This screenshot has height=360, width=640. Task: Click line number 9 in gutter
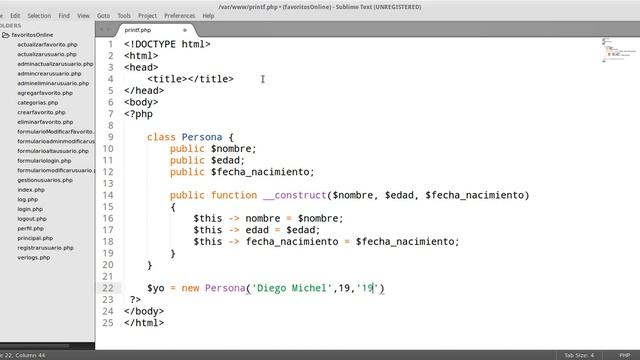[x=111, y=137]
